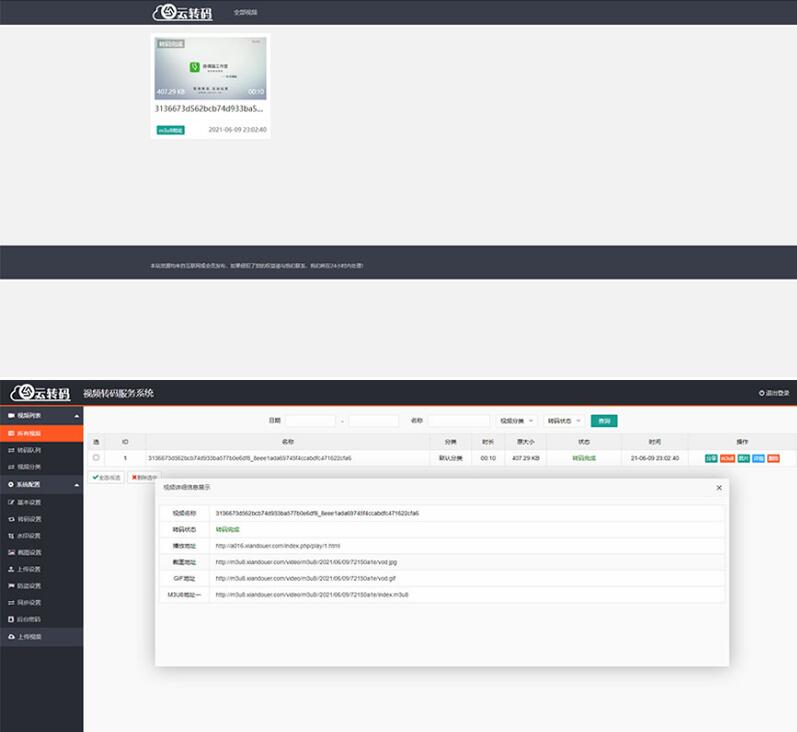Tick the checkbox for video ID 1
797x732 pixels.
[x=96, y=458]
